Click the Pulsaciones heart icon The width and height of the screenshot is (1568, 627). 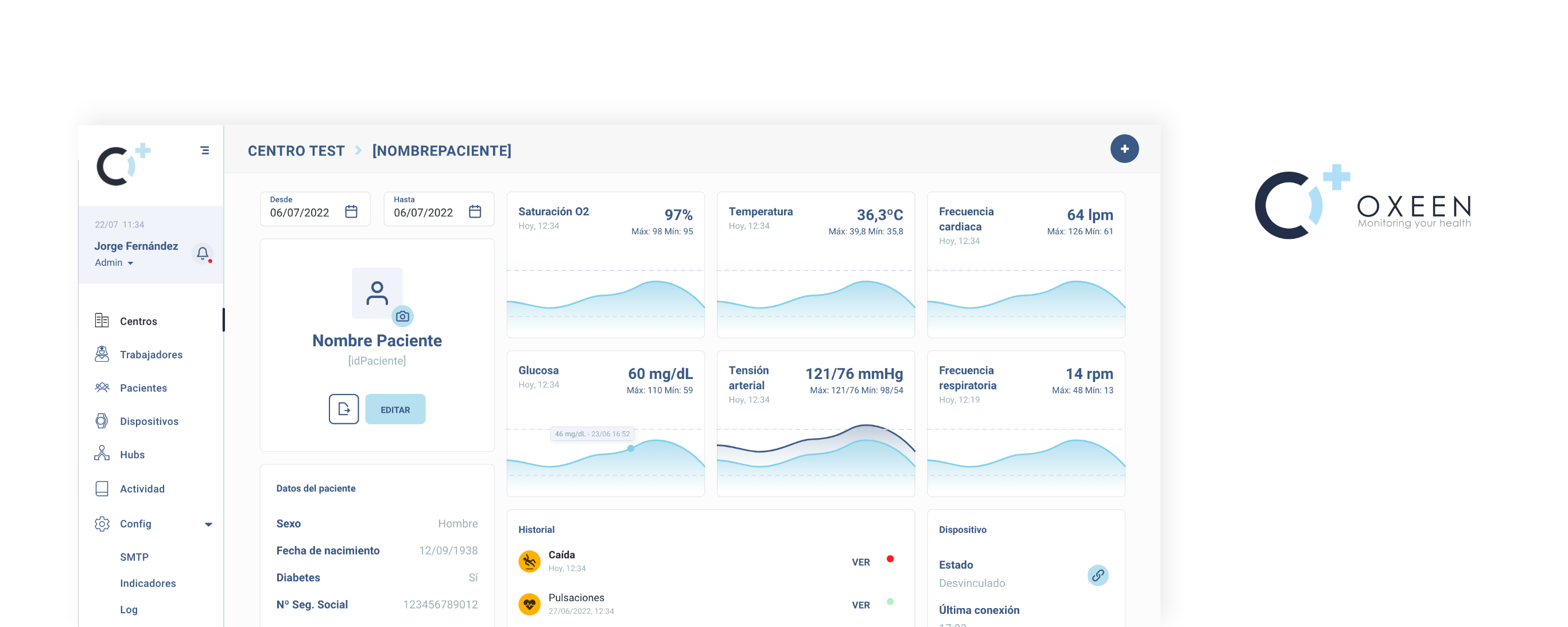[x=529, y=605]
